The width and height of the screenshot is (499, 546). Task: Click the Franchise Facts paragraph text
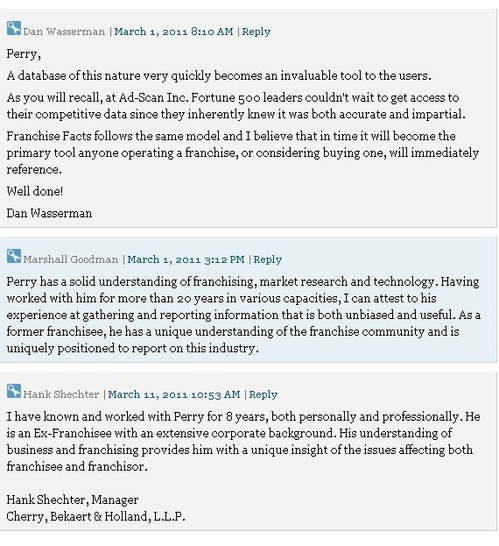[243, 153]
